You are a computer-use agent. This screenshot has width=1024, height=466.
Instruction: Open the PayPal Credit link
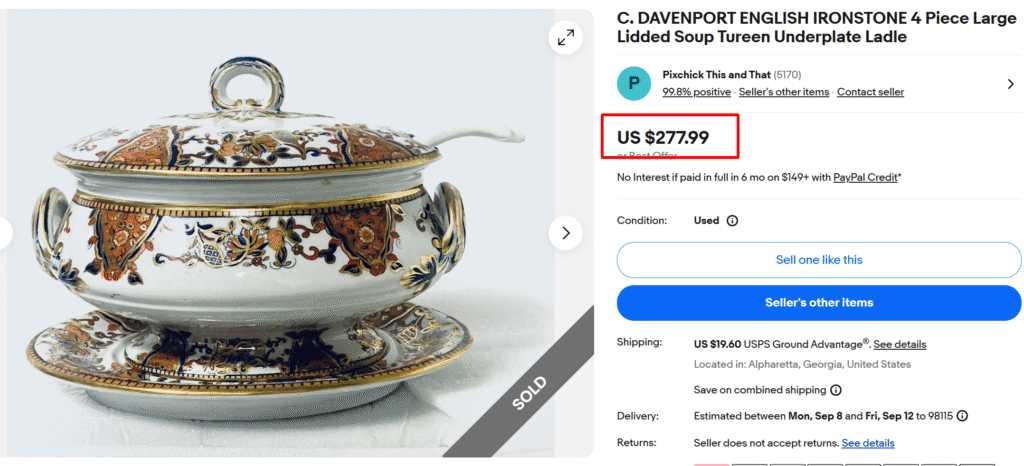[865, 177]
